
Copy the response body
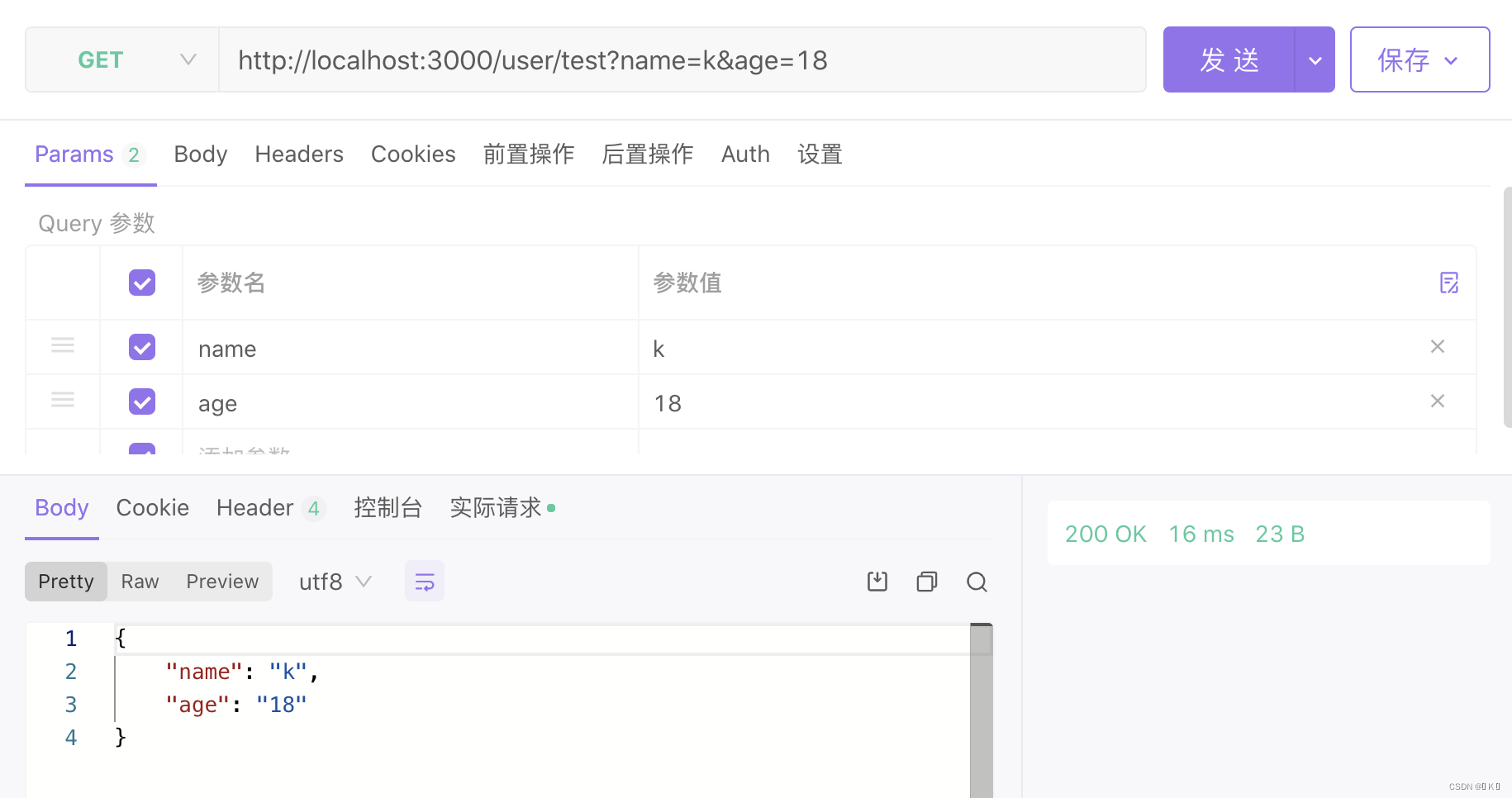tap(926, 581)
